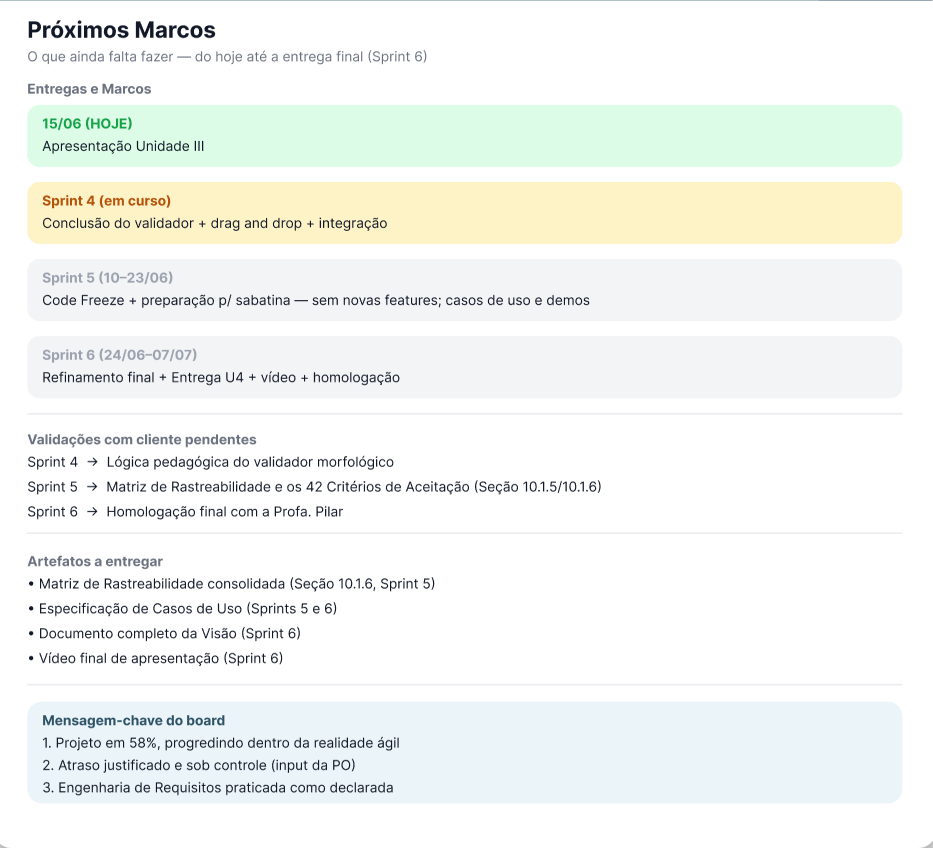This screenshot has height=848, width=933.
Task: Select the Vídeo final de apresentação bullet
Action: click(155, 658)
